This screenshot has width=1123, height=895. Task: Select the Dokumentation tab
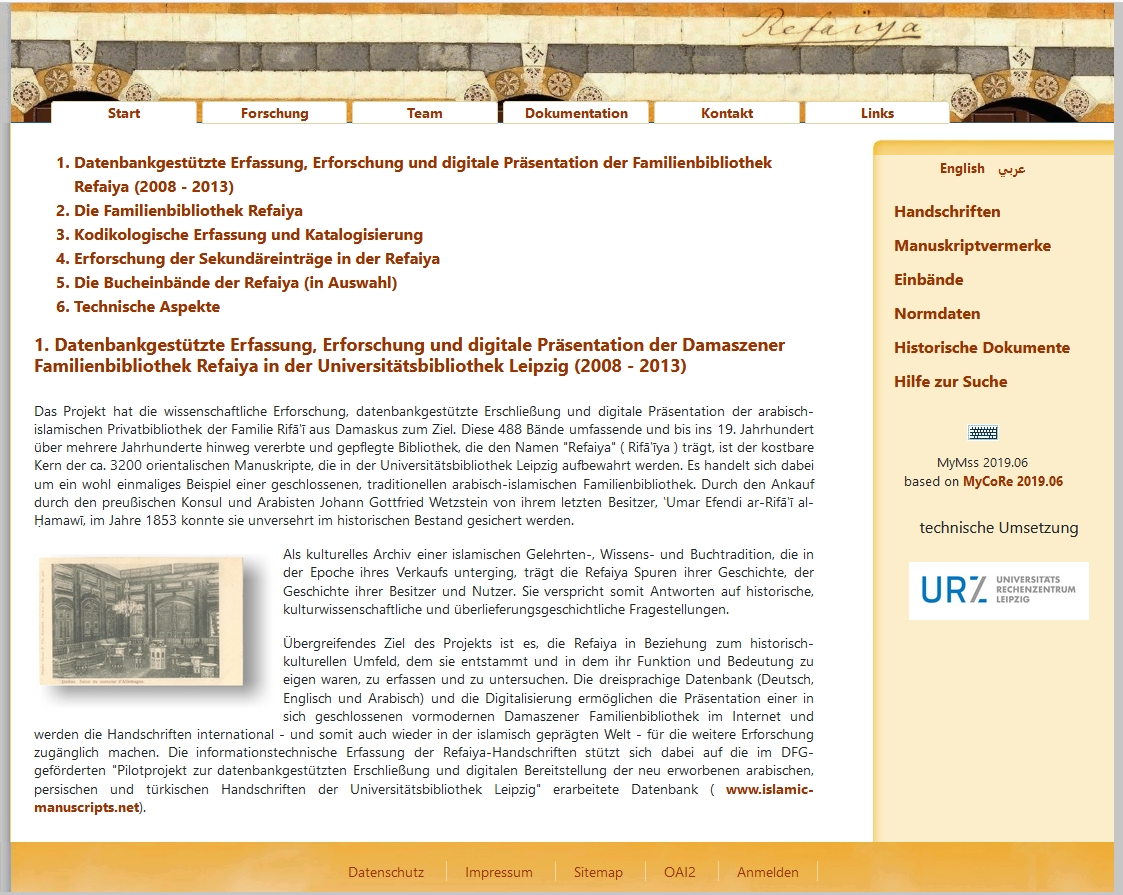pyautogui.click(x=576, y=113)
